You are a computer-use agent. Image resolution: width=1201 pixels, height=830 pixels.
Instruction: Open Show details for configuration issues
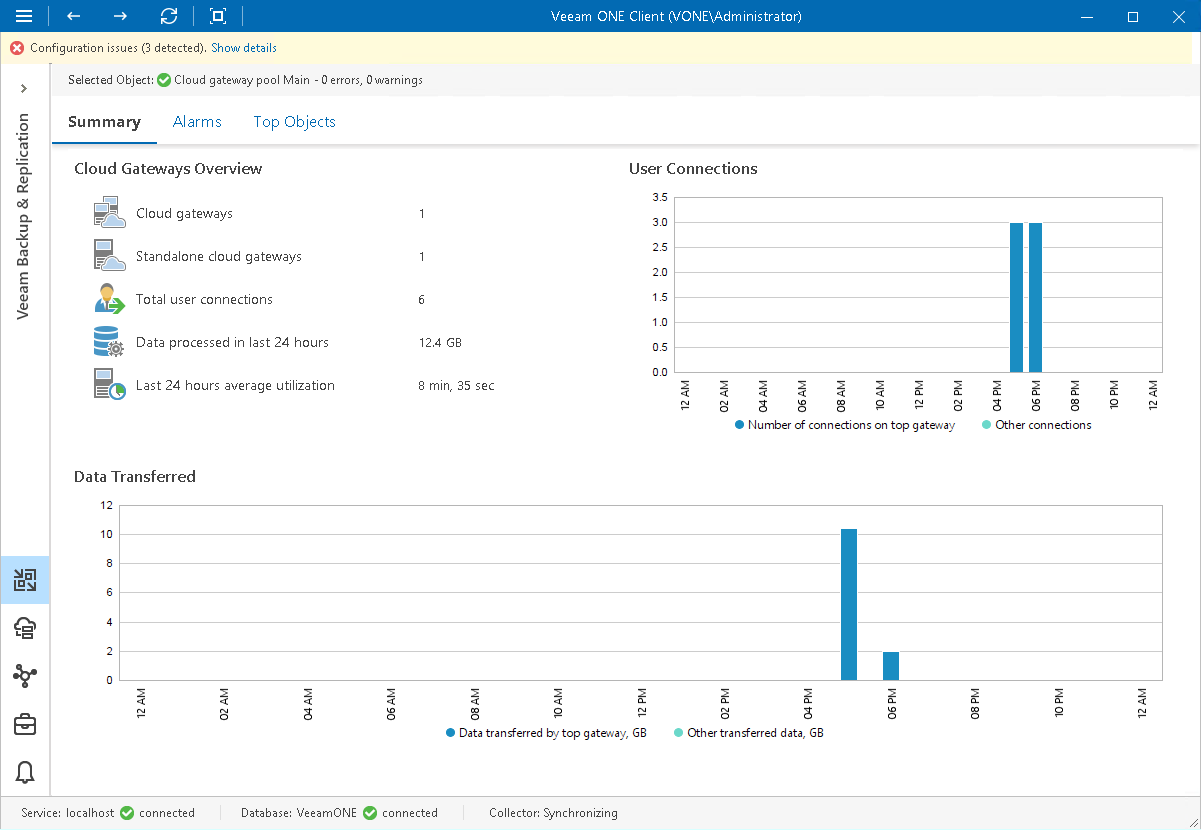click(x=243, y=47)
